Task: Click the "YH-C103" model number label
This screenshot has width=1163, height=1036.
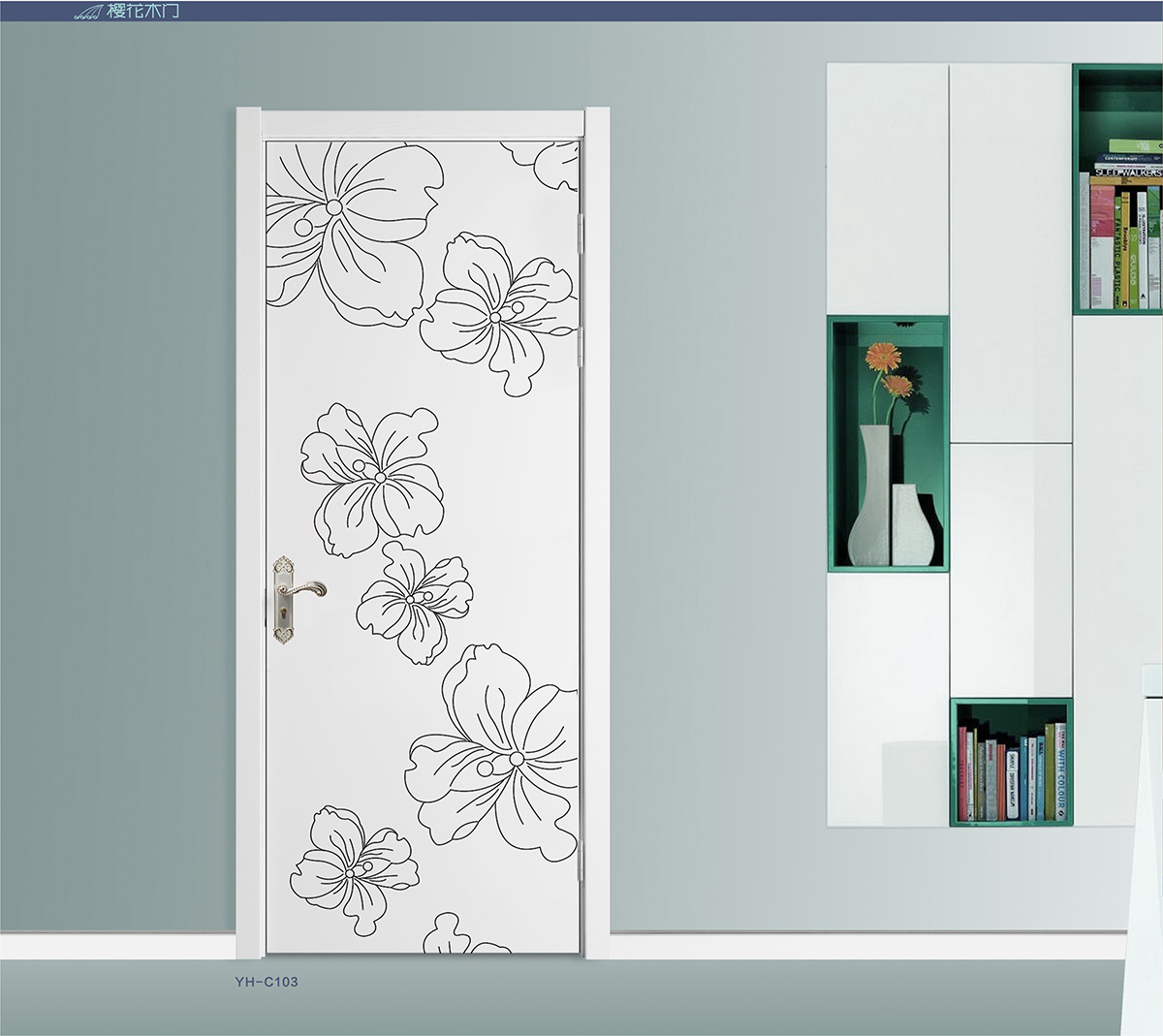Action: (x=267, y=981)
